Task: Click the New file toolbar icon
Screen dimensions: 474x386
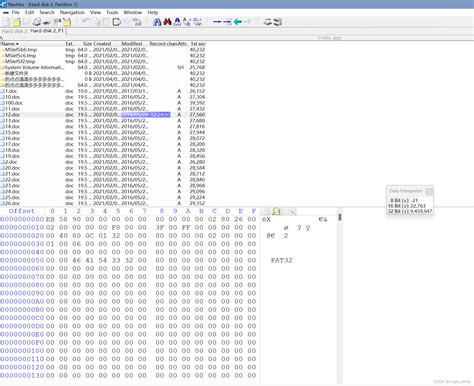Action: click(6, 22)
